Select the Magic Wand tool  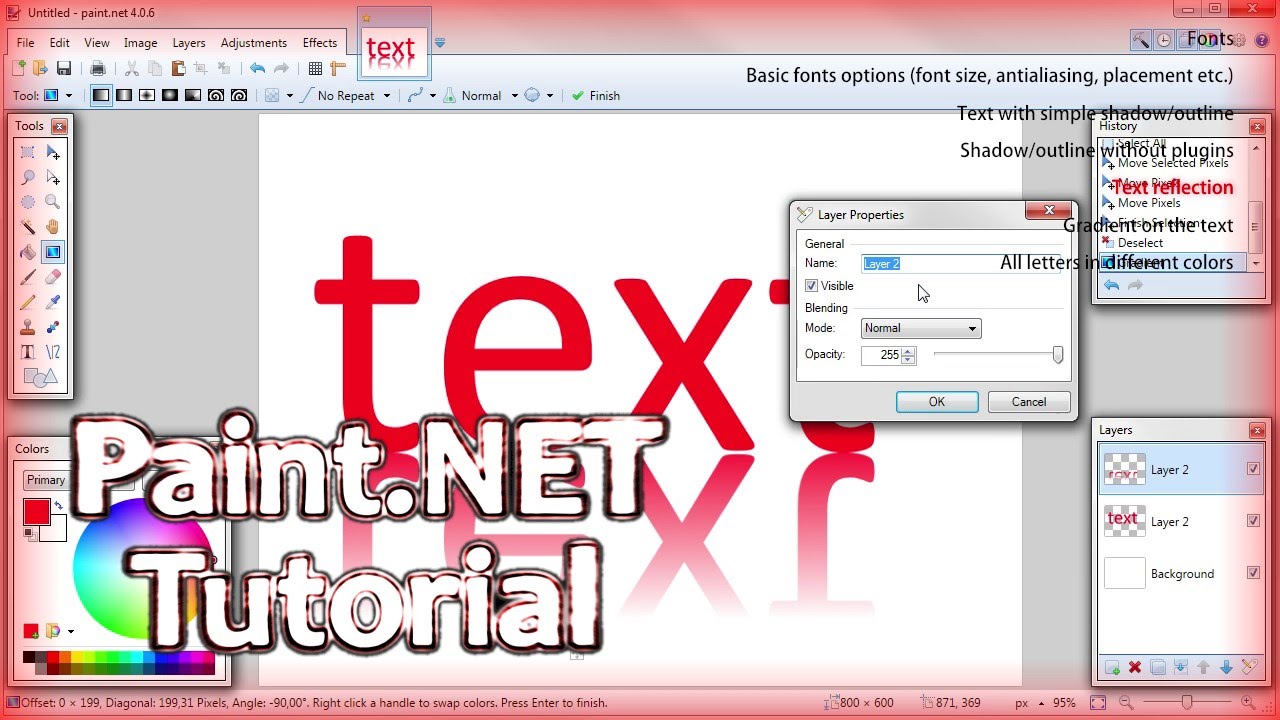coord(28,227)
